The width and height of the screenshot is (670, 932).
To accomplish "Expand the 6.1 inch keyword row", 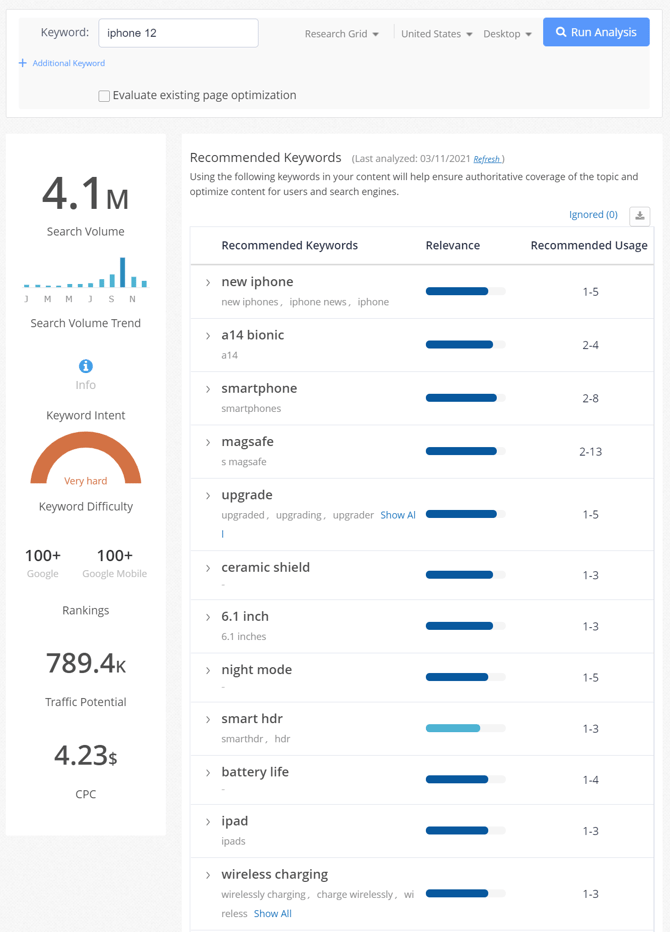I will 207,617.
